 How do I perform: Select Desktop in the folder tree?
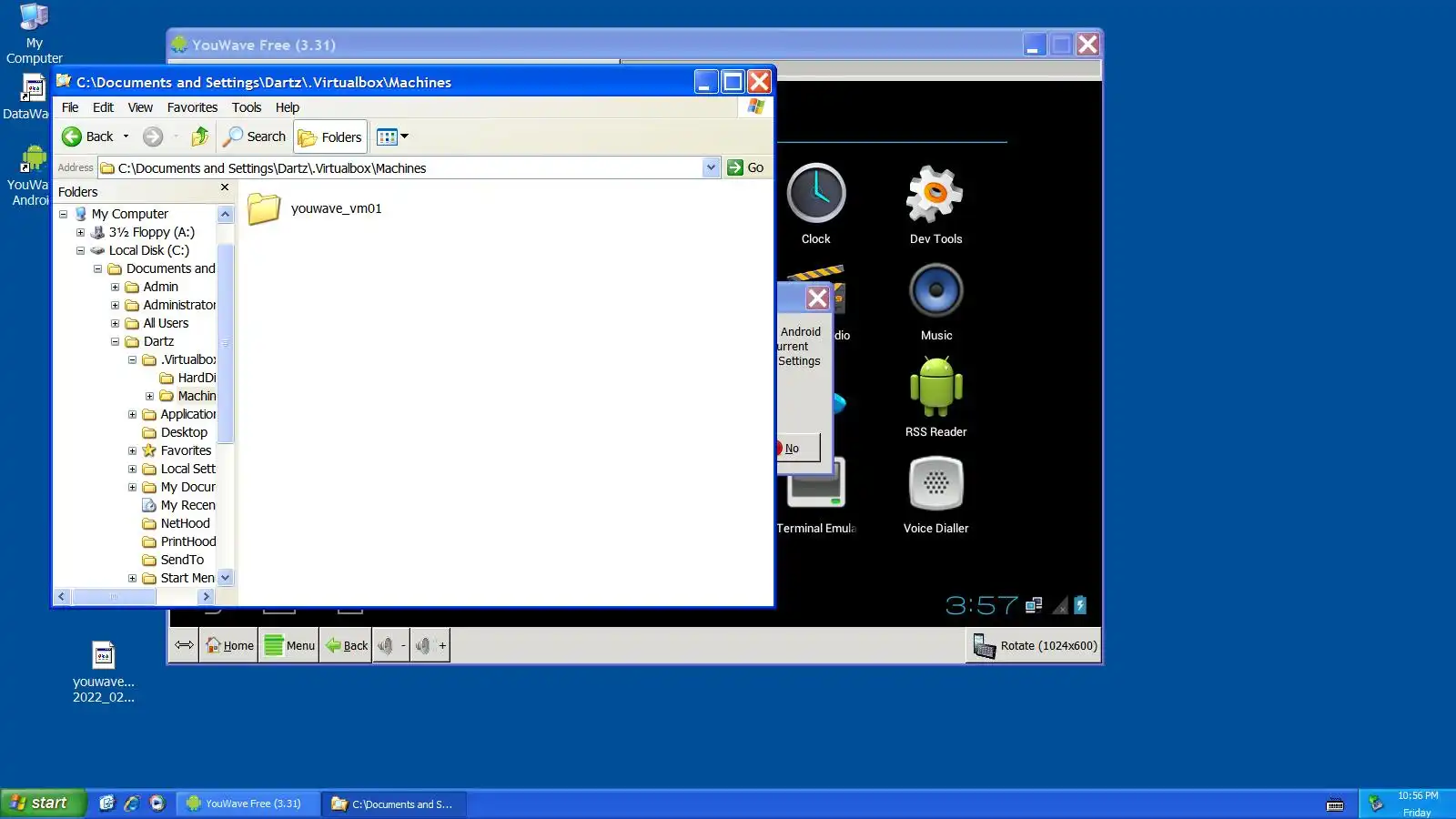[184, 432]
